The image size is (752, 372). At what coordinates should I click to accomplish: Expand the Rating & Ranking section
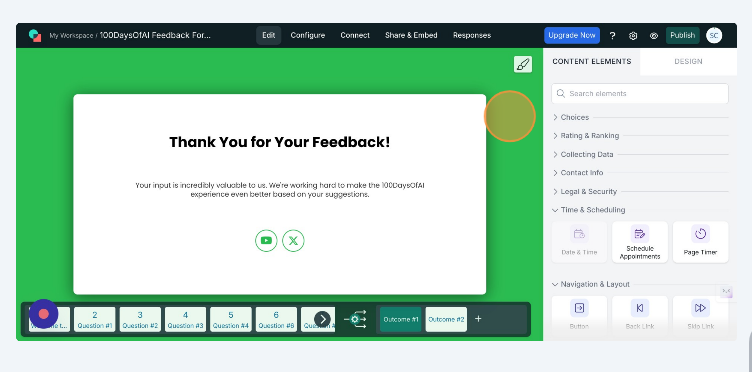pos(586,136)
